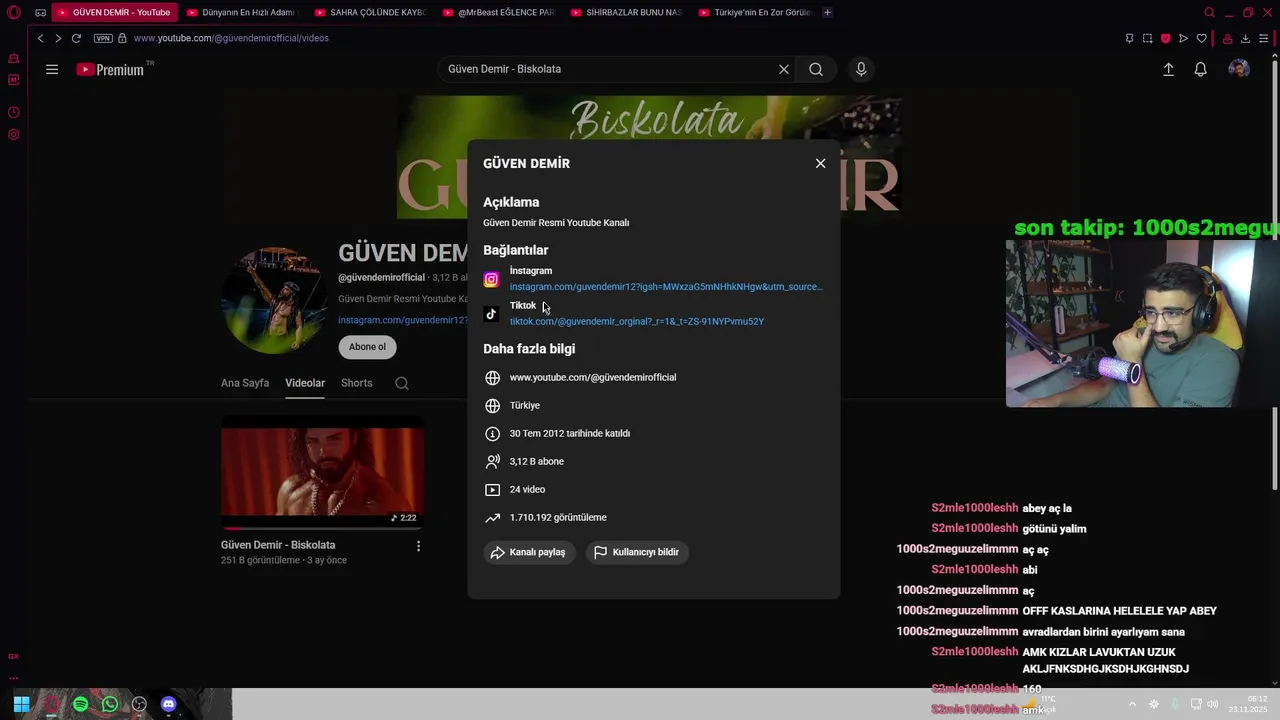Open the sidebar settings gear icon

[14, 134]
